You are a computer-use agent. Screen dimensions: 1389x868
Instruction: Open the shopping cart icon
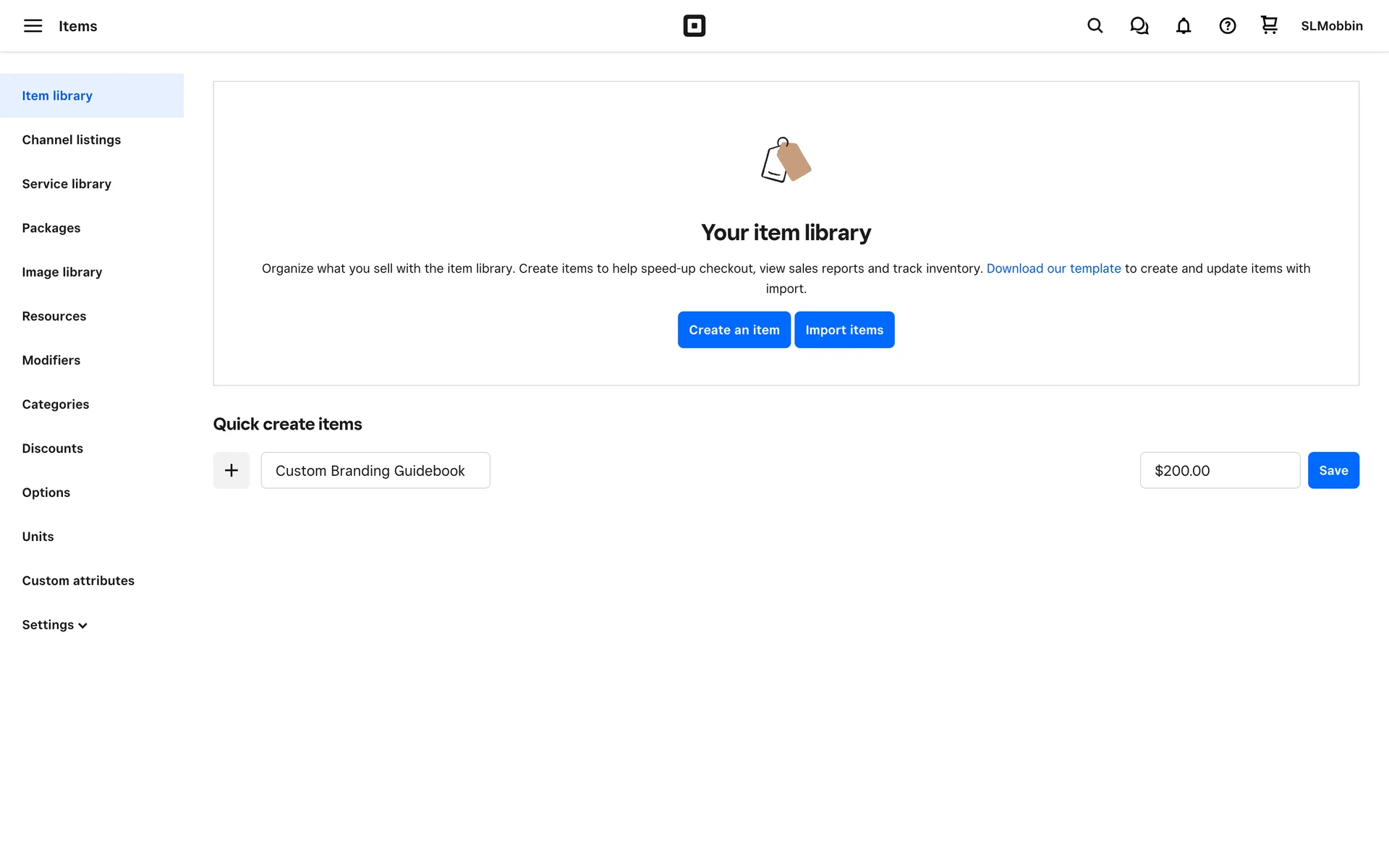pyautogui.click(x=1269, y=25)
